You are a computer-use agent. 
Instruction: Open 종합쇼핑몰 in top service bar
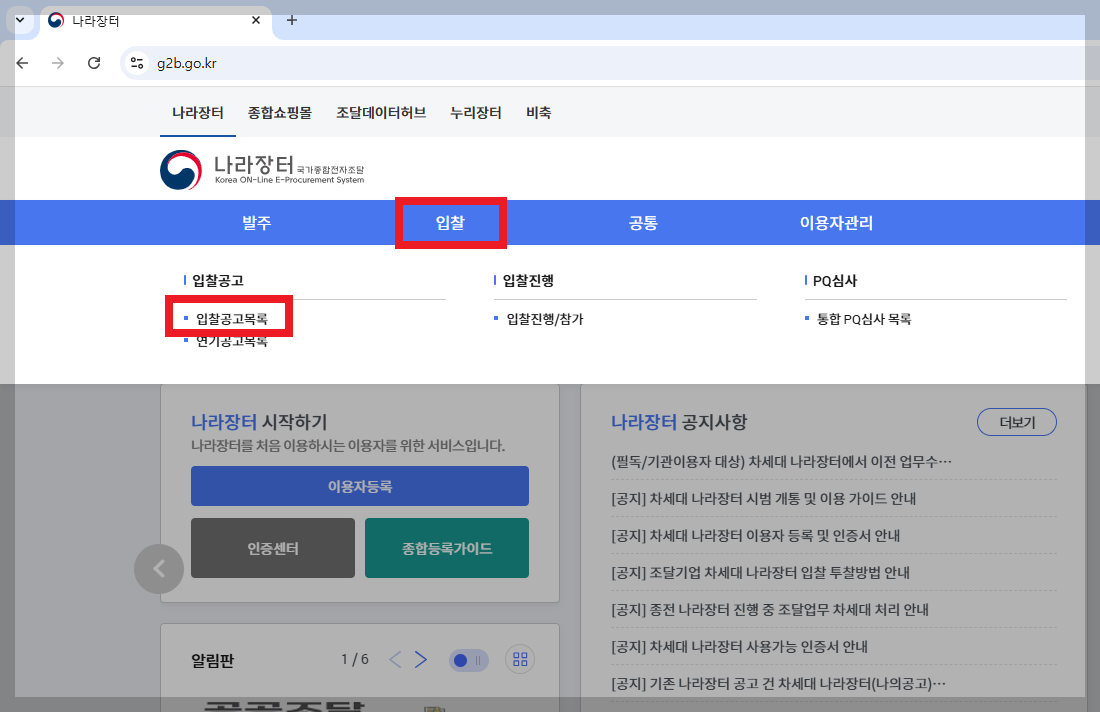click(280, 112)
